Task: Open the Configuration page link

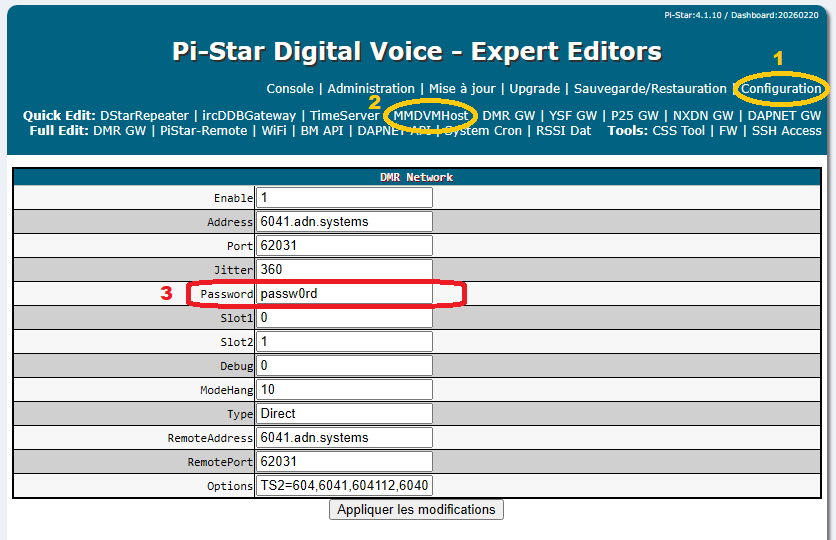Action: click(781, 89)
